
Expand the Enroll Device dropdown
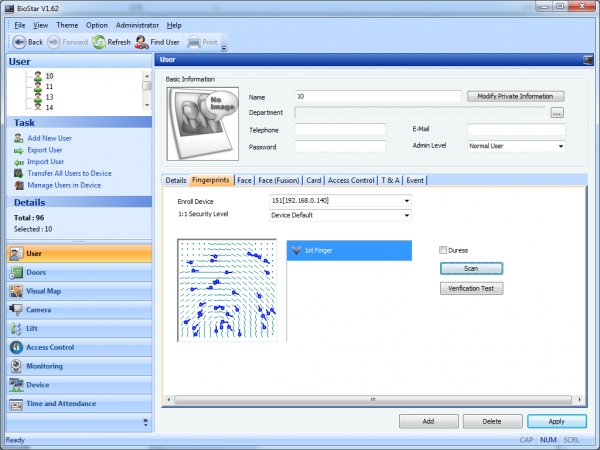pos(407,201)
